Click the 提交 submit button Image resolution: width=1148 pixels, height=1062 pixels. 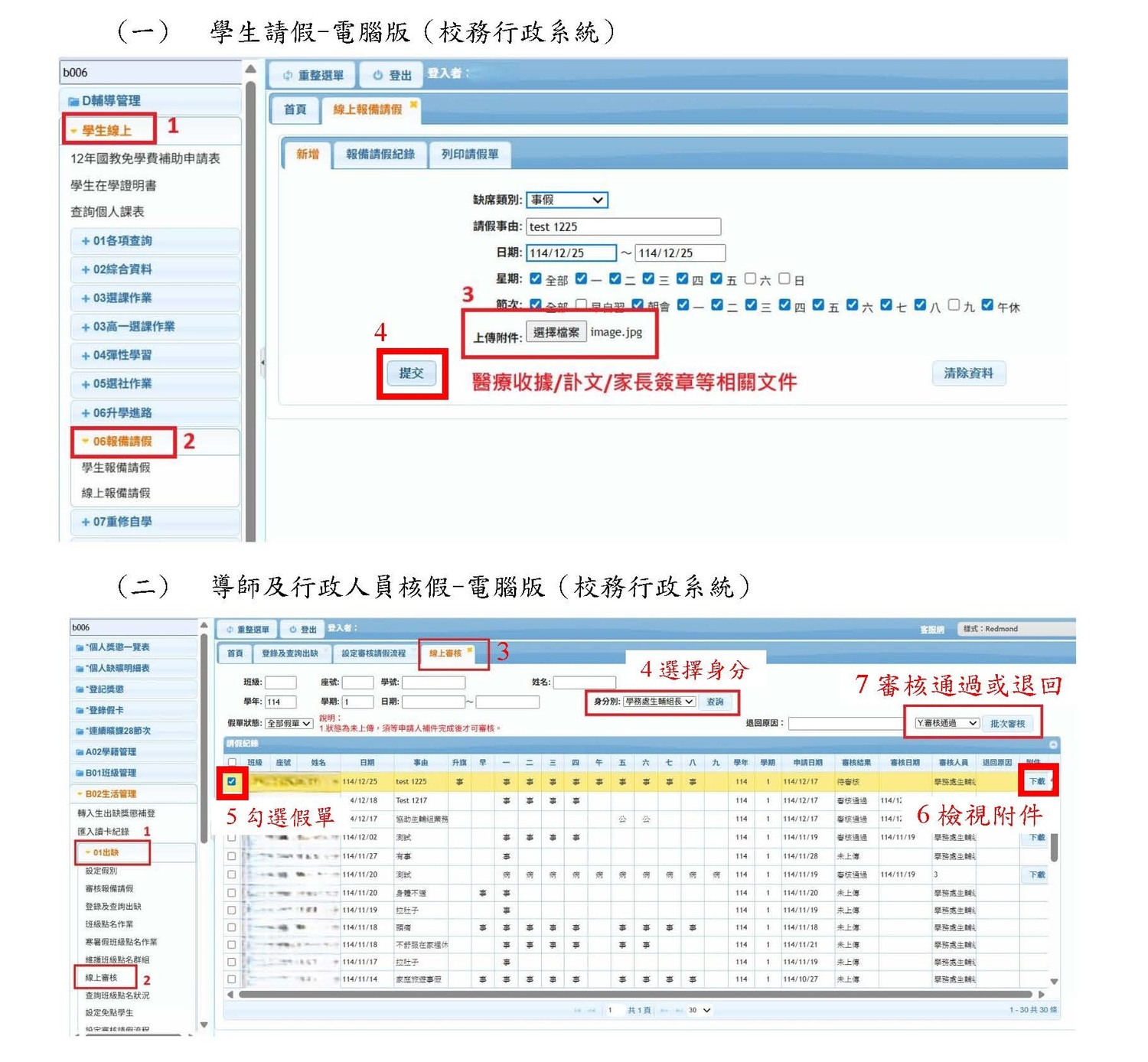click(411, 373)
